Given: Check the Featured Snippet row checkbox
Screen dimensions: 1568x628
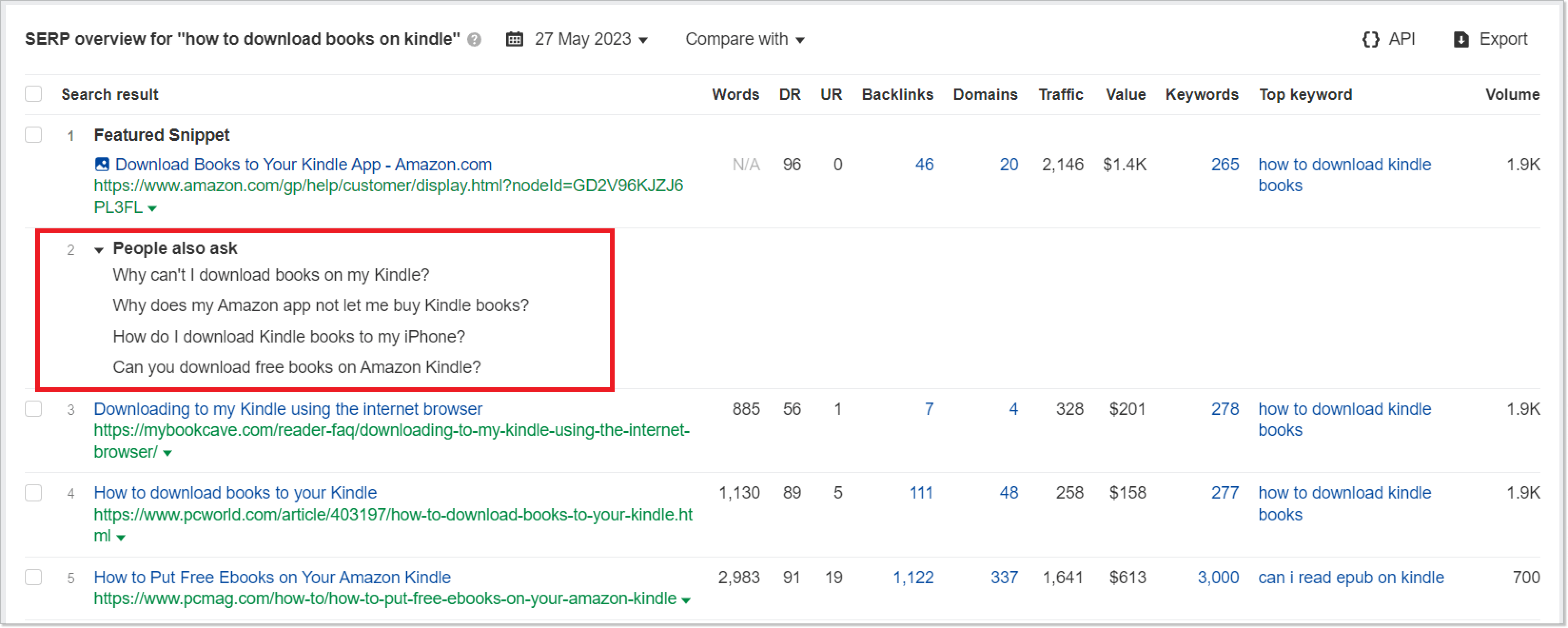Looking at the screenshot, I should tap(33, 135).
